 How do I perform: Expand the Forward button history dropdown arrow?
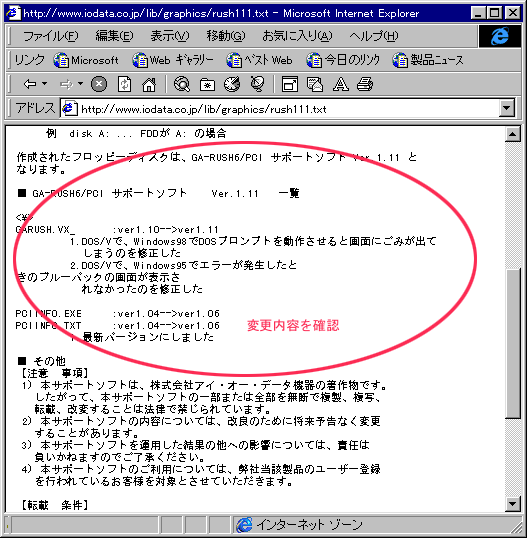pos(80,83)
